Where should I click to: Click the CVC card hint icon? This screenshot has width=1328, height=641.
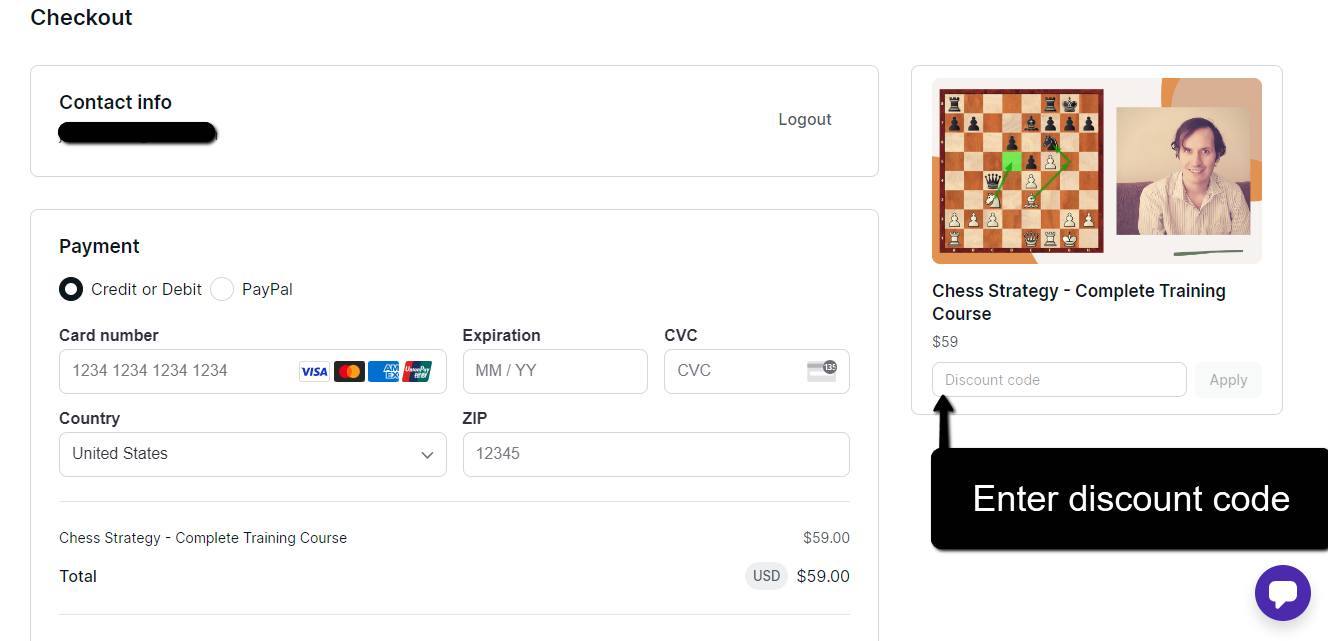coord(821,371)
